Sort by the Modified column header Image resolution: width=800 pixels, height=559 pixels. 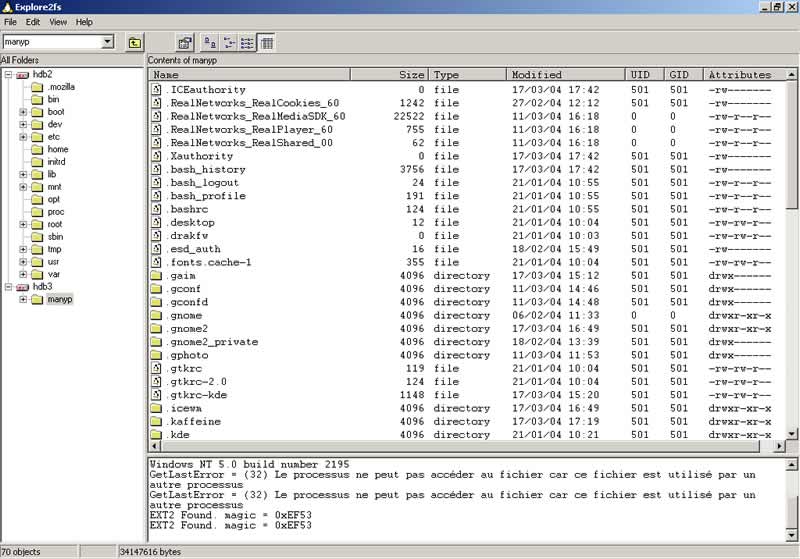coord(566,75)
